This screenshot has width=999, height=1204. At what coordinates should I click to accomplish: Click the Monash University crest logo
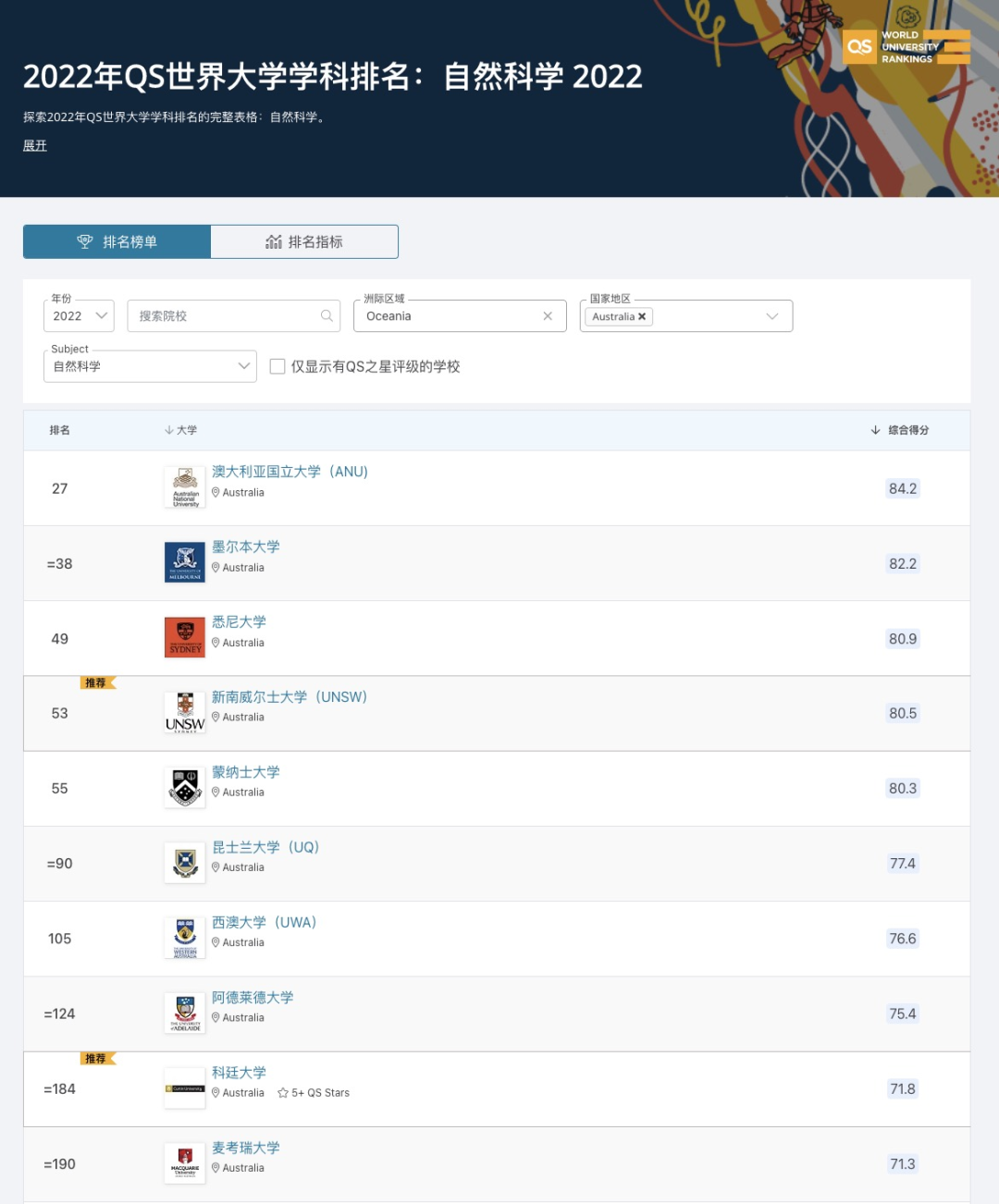pos(185,787)
